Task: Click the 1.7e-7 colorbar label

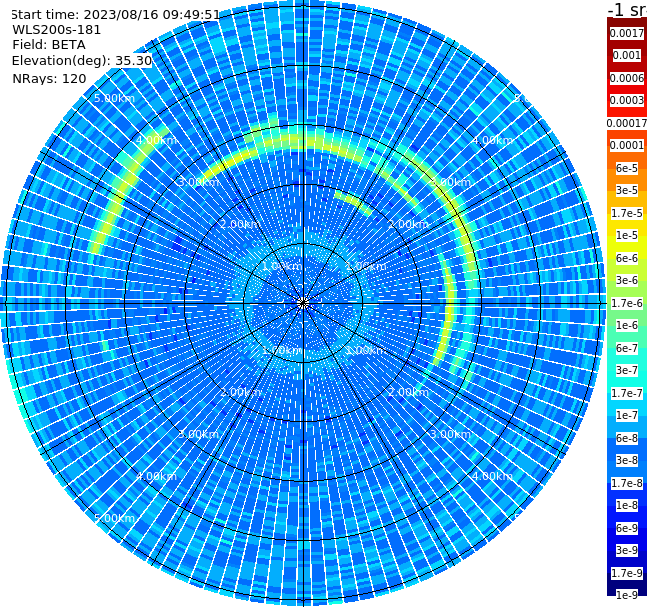Action: tap(627, 393)
